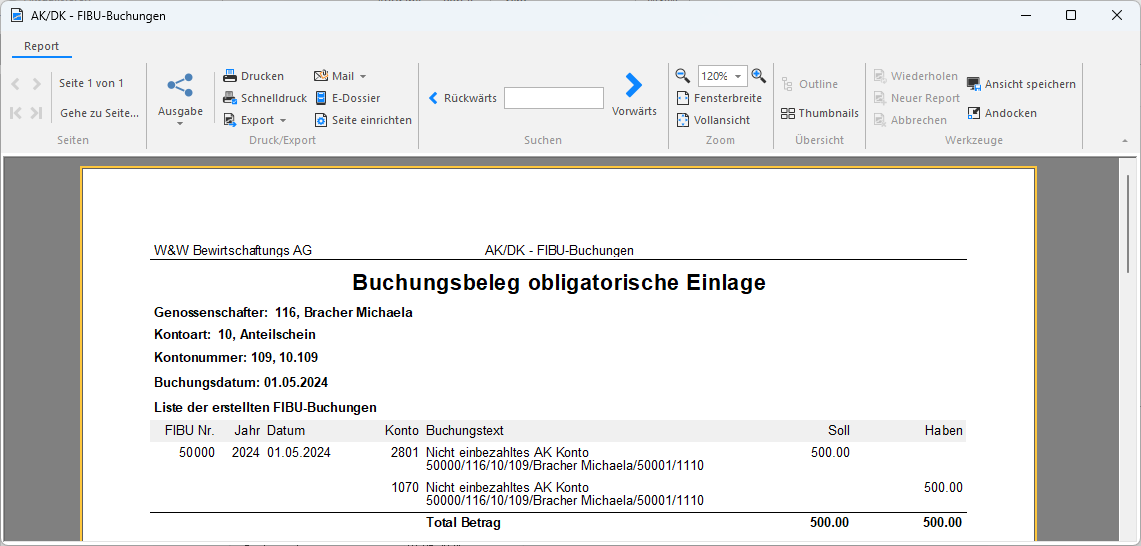Zoom out with the minus magnifier
1141x546 pixels.
683,75
